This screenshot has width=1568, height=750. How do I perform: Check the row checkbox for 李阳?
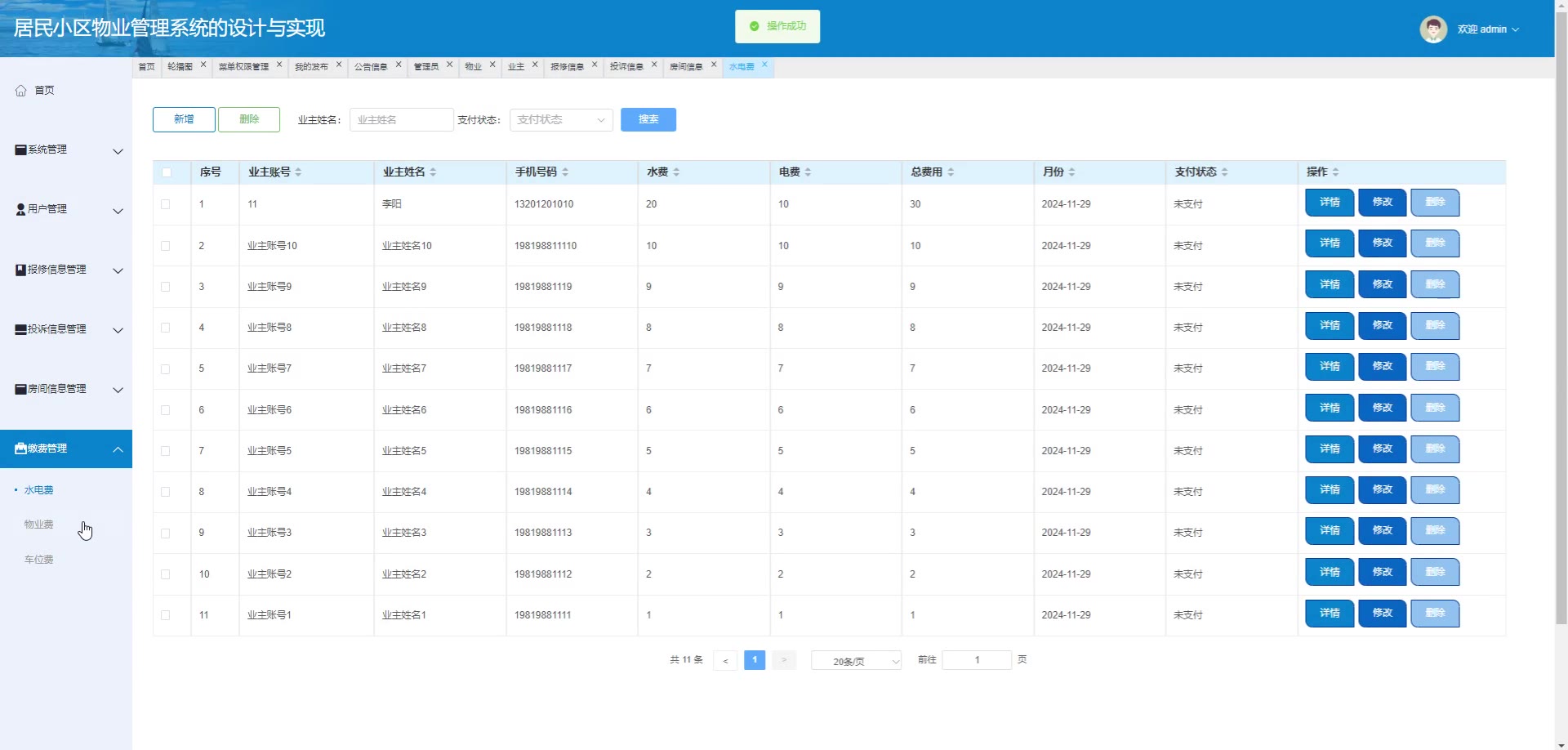point(166,204)
